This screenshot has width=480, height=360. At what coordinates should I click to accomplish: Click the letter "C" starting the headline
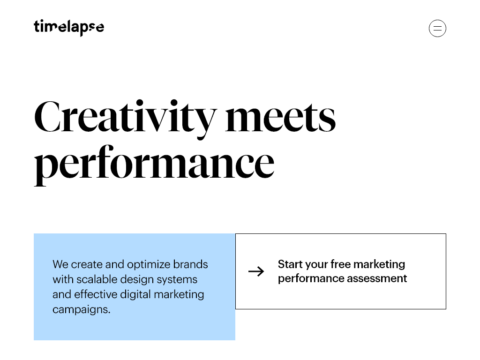tap(47, 117)
